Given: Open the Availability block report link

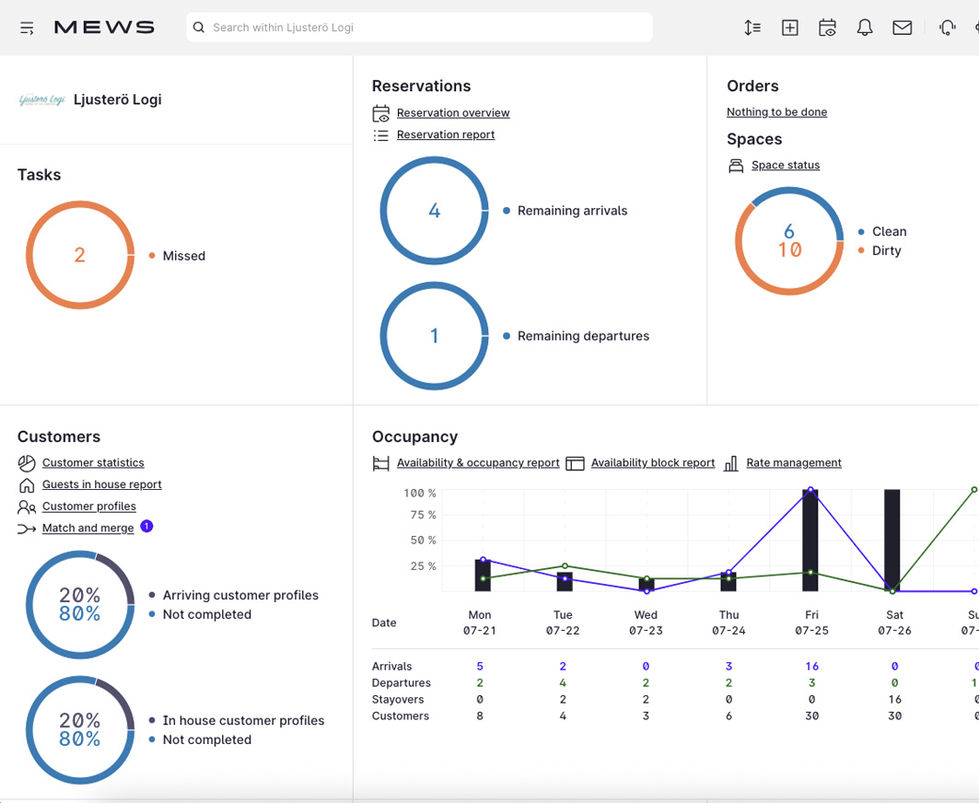Looking at the screenshot, I should (x=653, y=463).
